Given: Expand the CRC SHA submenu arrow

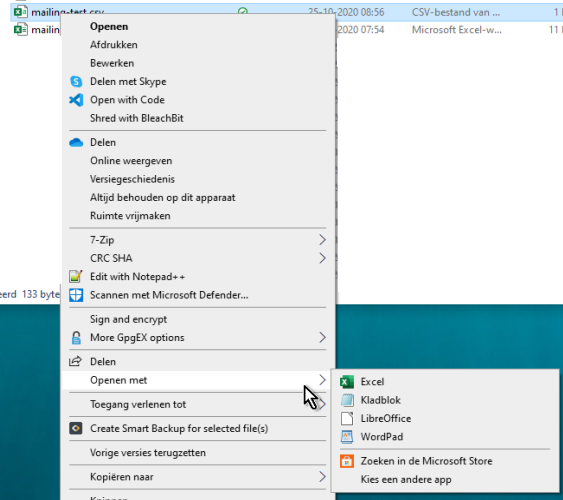Looking at the screenshot, I should [322, 258].
